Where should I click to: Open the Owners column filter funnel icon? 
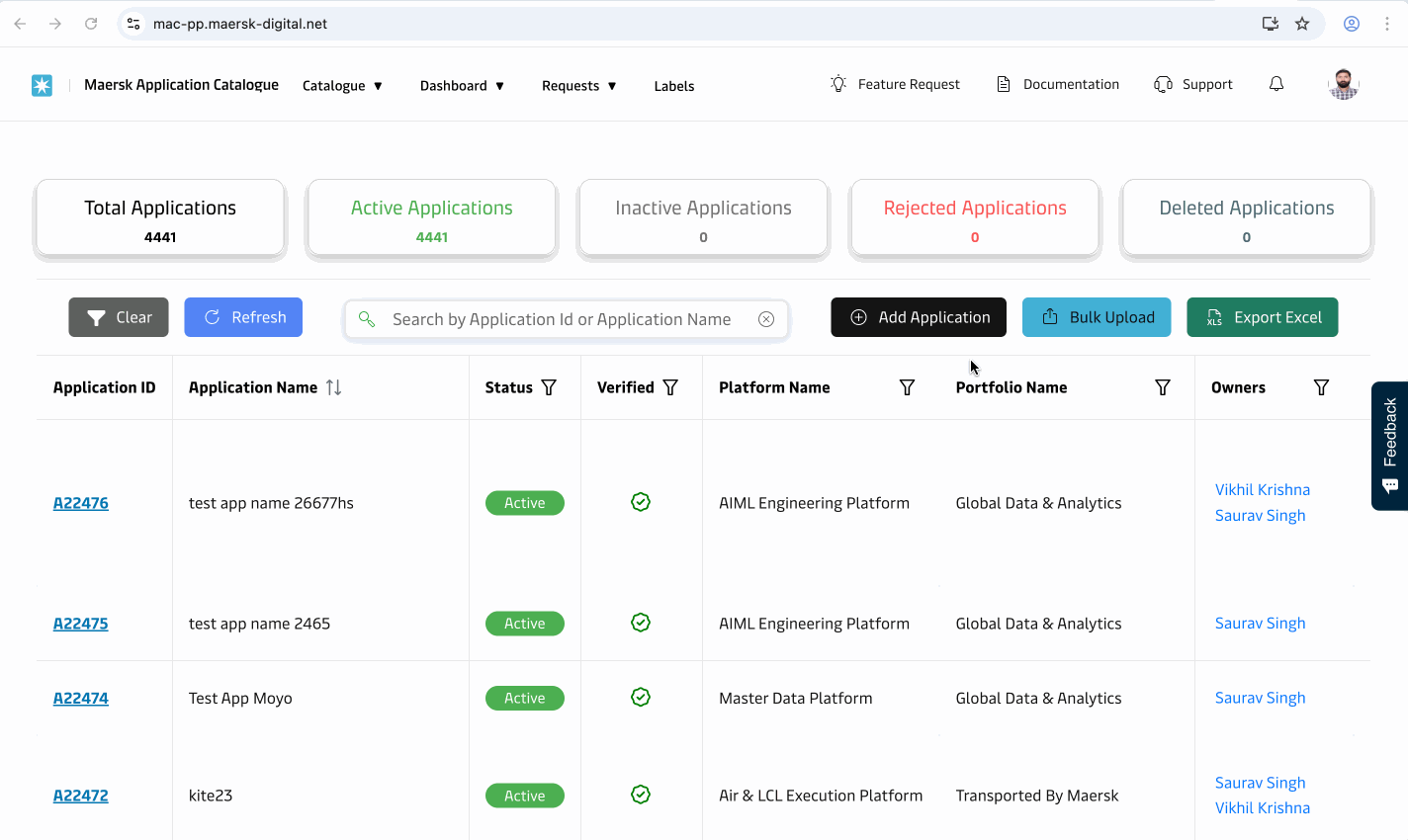(x=1321, y=387)
